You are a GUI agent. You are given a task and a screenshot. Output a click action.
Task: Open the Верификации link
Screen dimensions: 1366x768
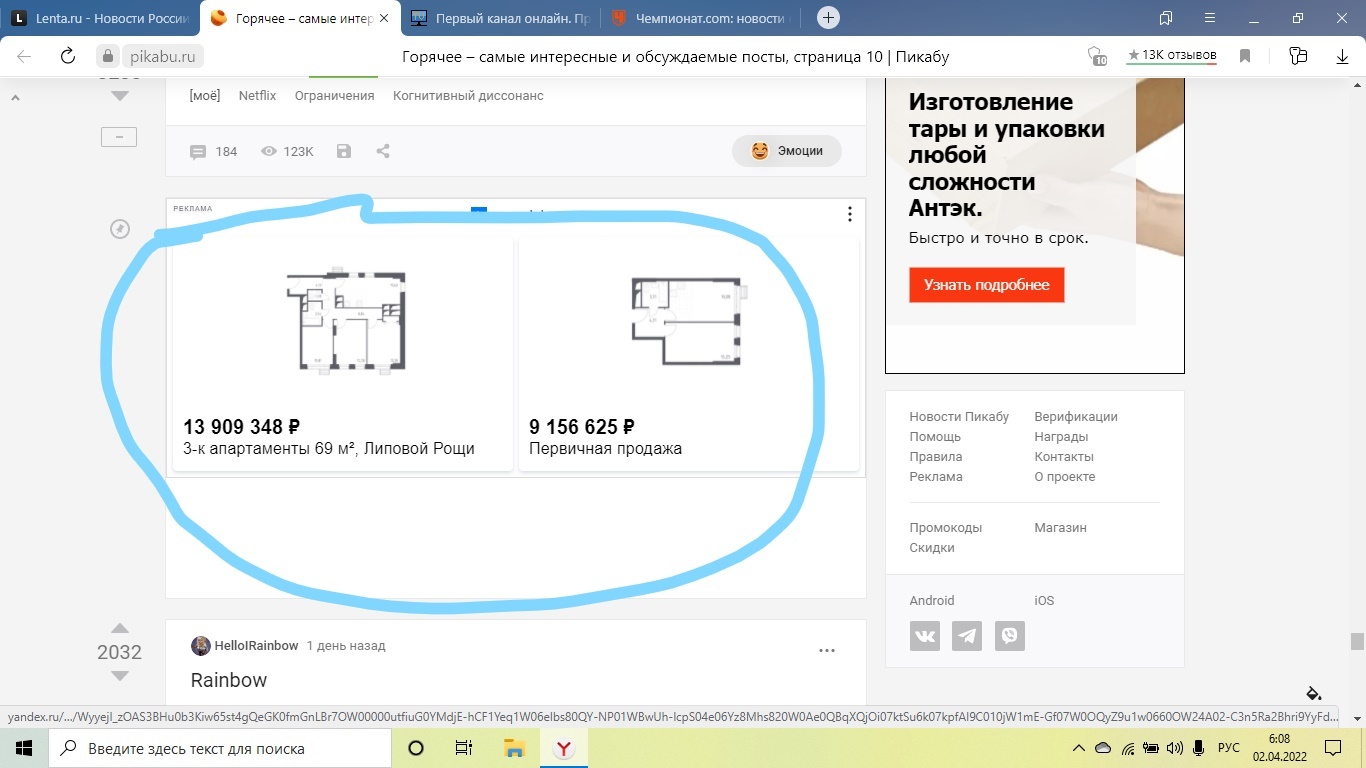click(1076, 417)
